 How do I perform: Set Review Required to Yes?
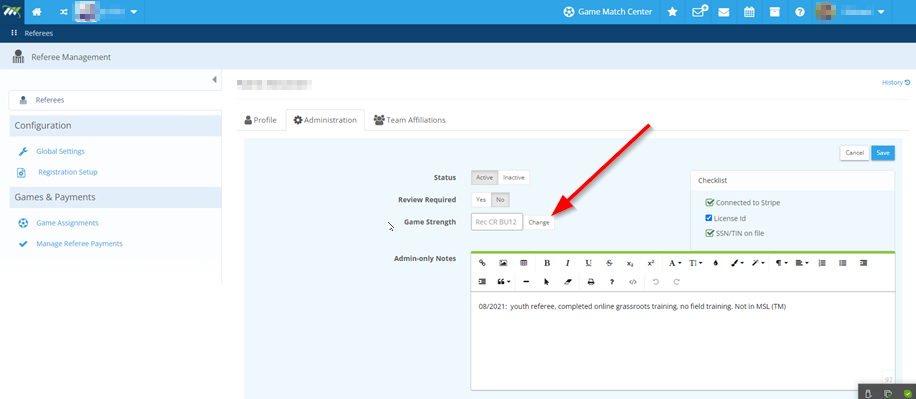pyautogui.click(x=481, y=200)
